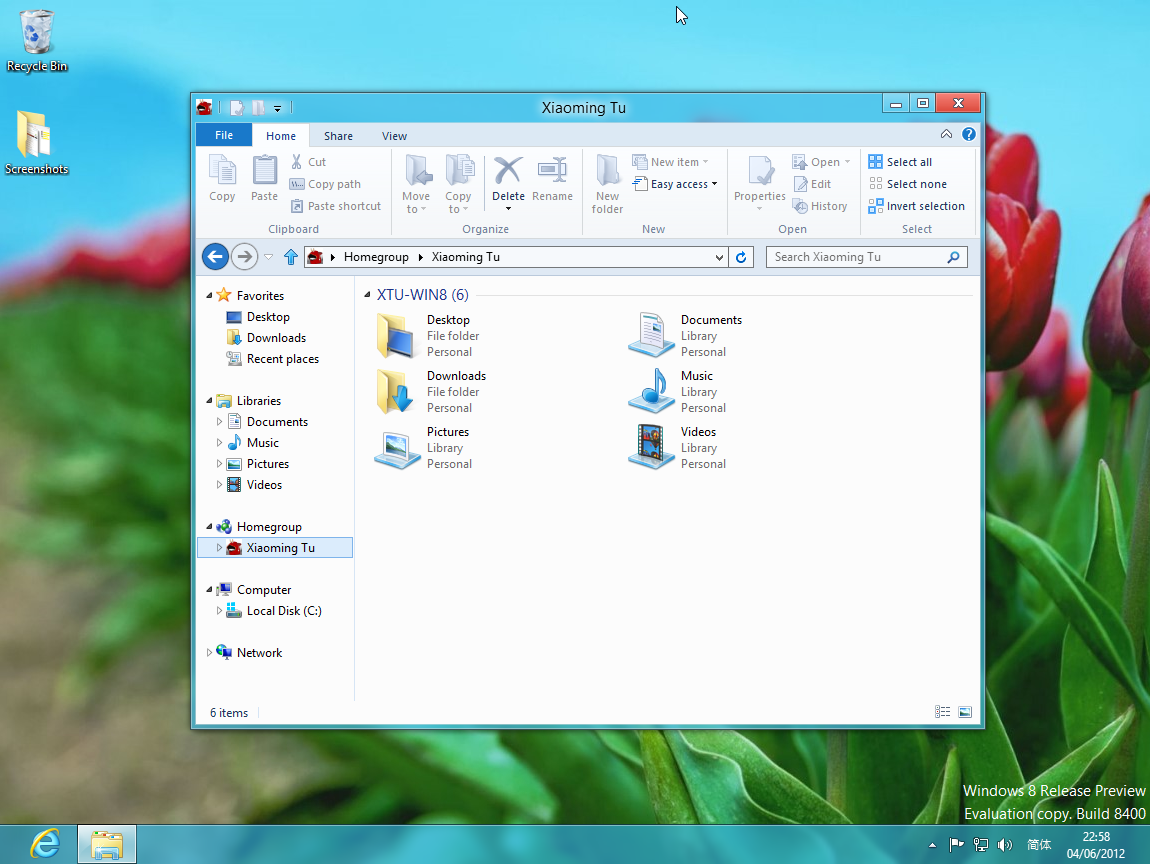Image resolution: width=1150 pixels, height=864 pixels.
Task: Select the Downloads file folder item
Action: tap(431, 392)
